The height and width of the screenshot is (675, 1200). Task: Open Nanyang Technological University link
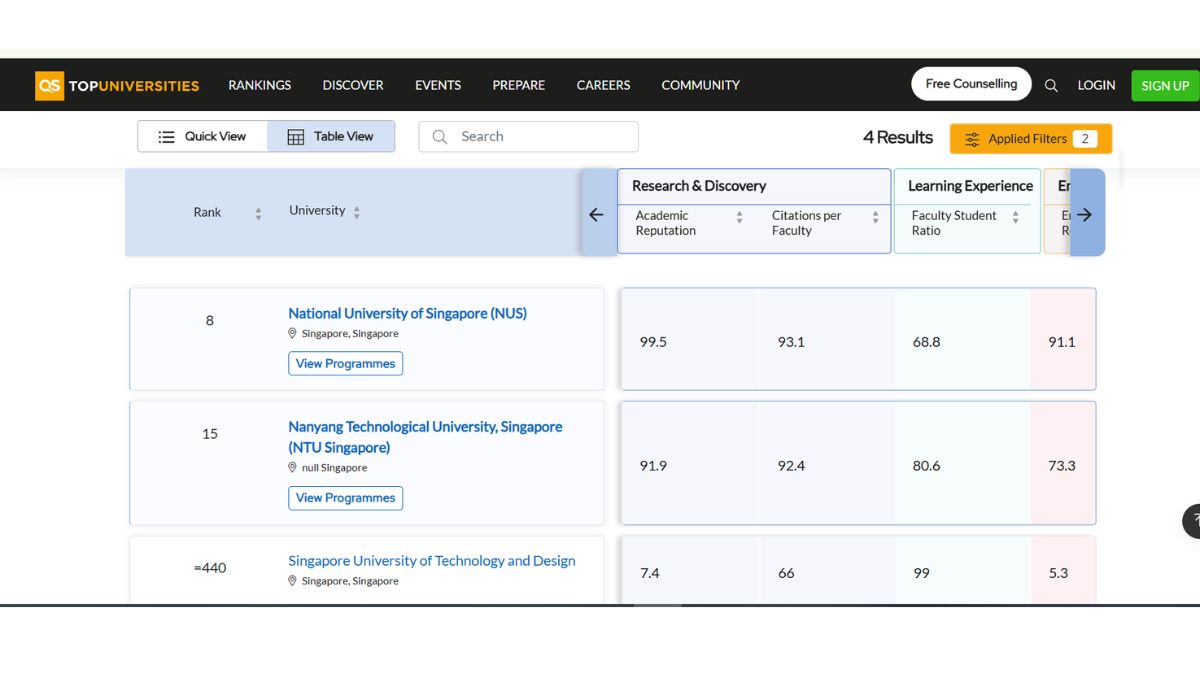[425, 437]
